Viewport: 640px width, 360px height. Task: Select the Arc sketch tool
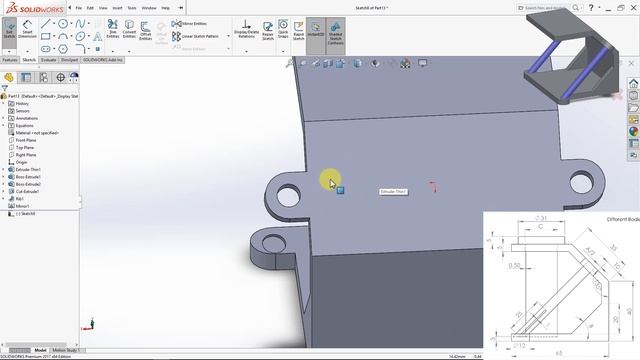point(63,36)
